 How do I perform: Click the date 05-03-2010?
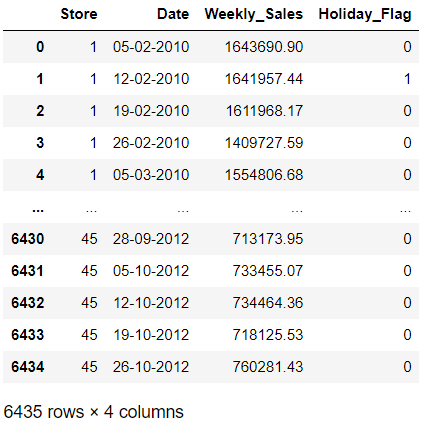pos(151,175)
